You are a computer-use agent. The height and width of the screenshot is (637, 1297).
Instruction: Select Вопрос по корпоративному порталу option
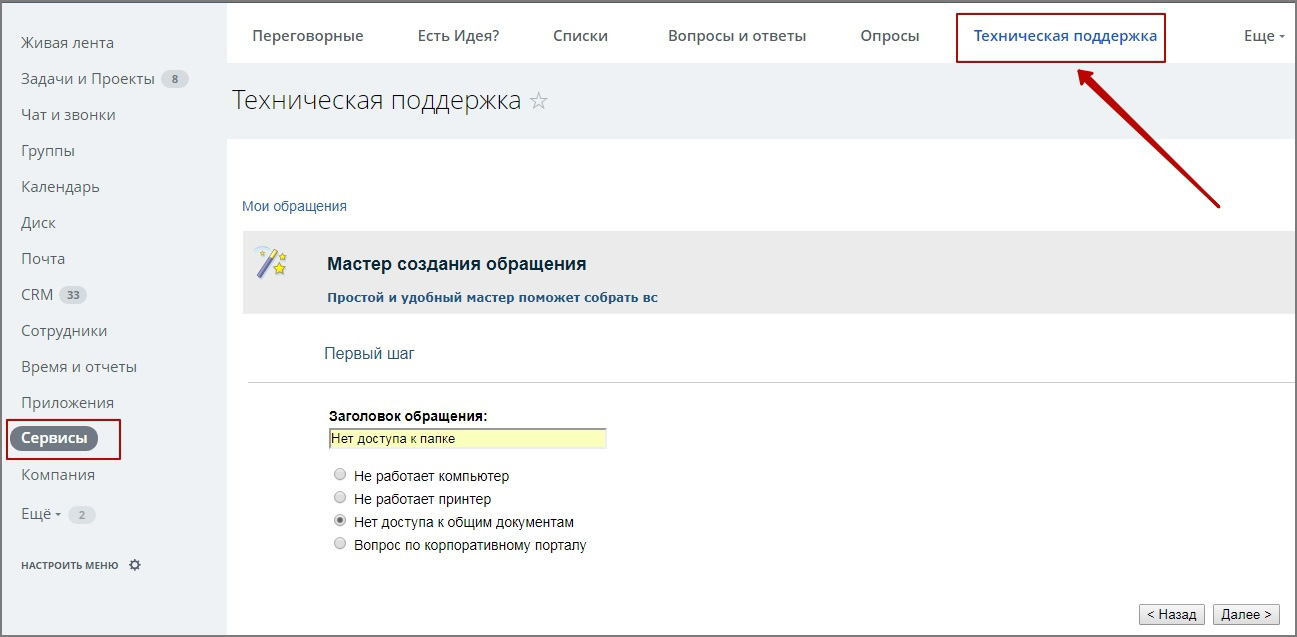pyautogui.click(x=340, y=544)
